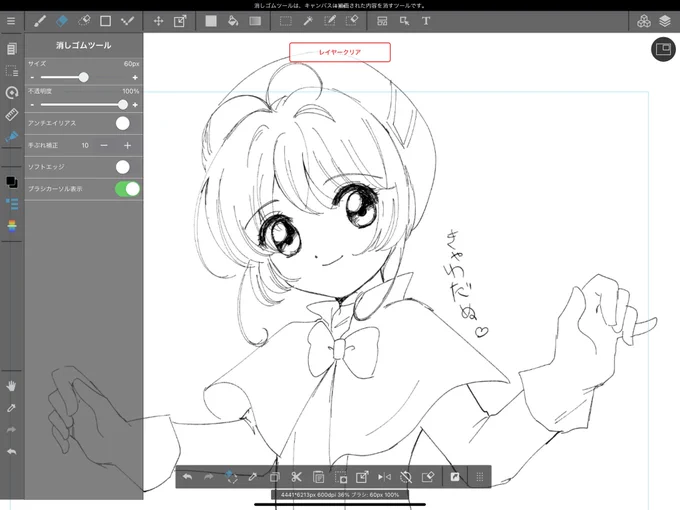Select the dashed rectangle Selection tool
This screenshot has height=510, width=680.
pyautogui.click(x=285, y=21)
